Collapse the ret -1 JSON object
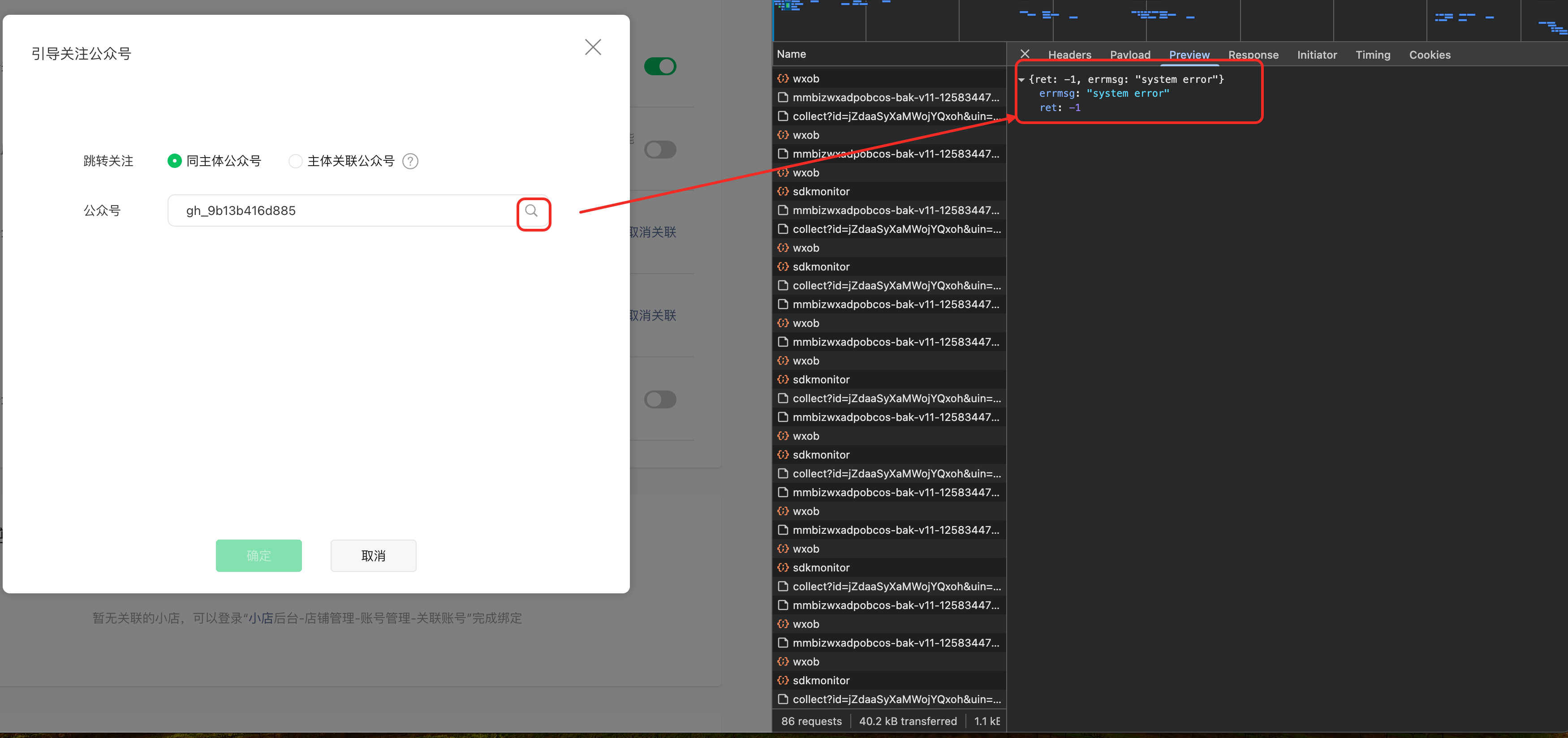The height and width of the screenshot is (738, 1568). coord(1021,80)
